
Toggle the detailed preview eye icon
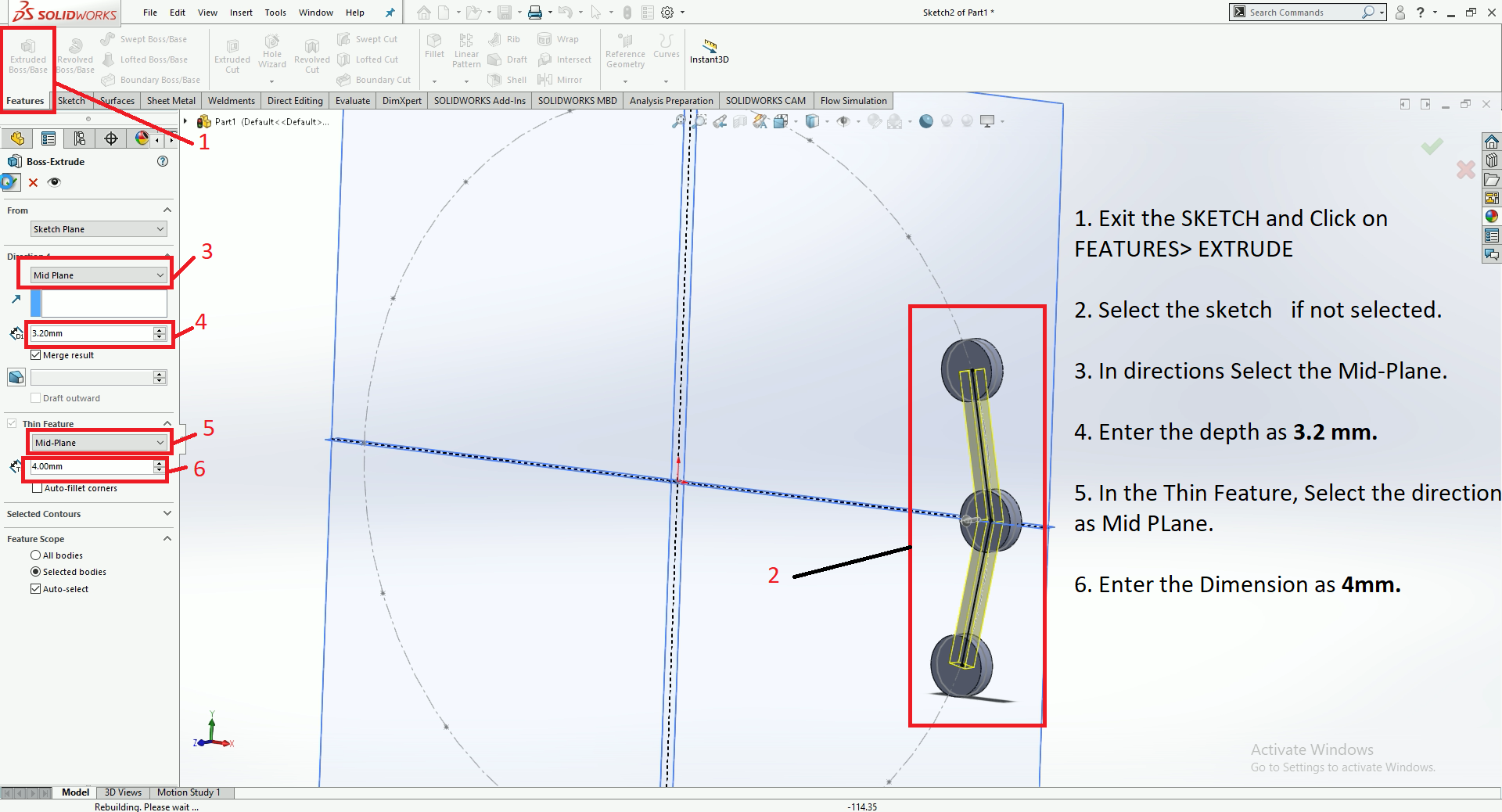pos(54,182)
